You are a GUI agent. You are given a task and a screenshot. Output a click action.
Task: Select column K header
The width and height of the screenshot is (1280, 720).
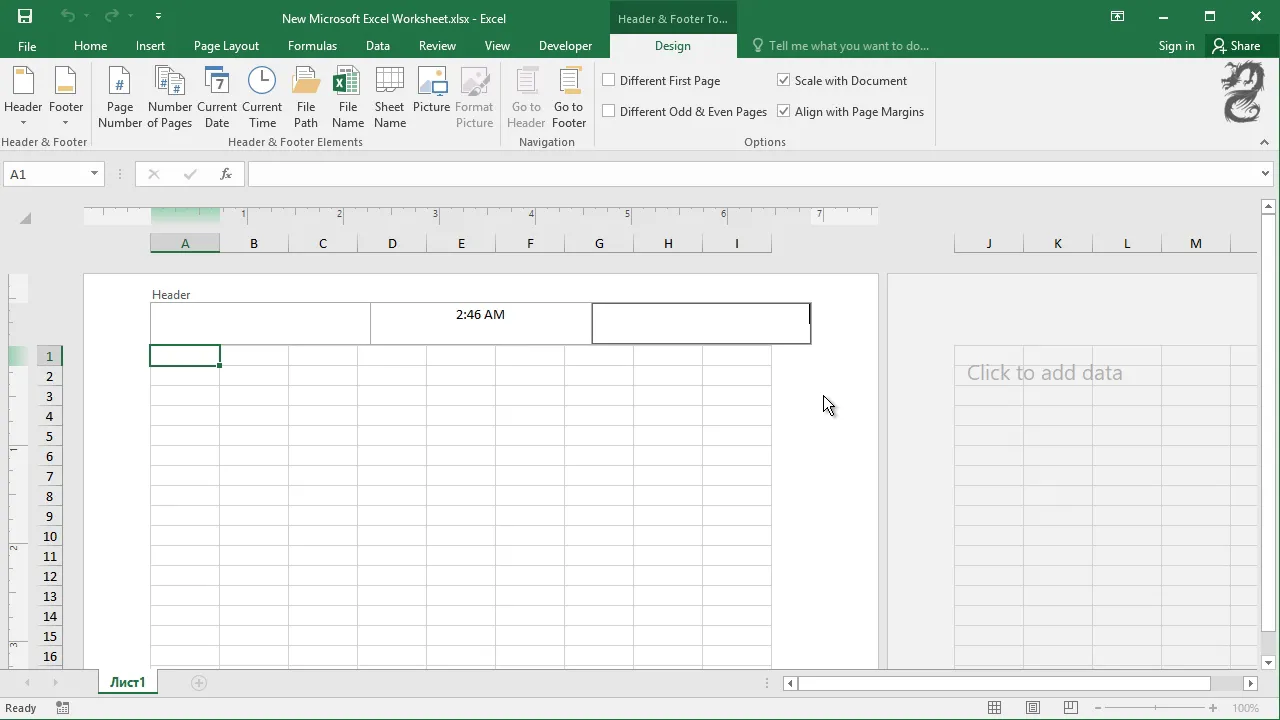pos(1058,243)
